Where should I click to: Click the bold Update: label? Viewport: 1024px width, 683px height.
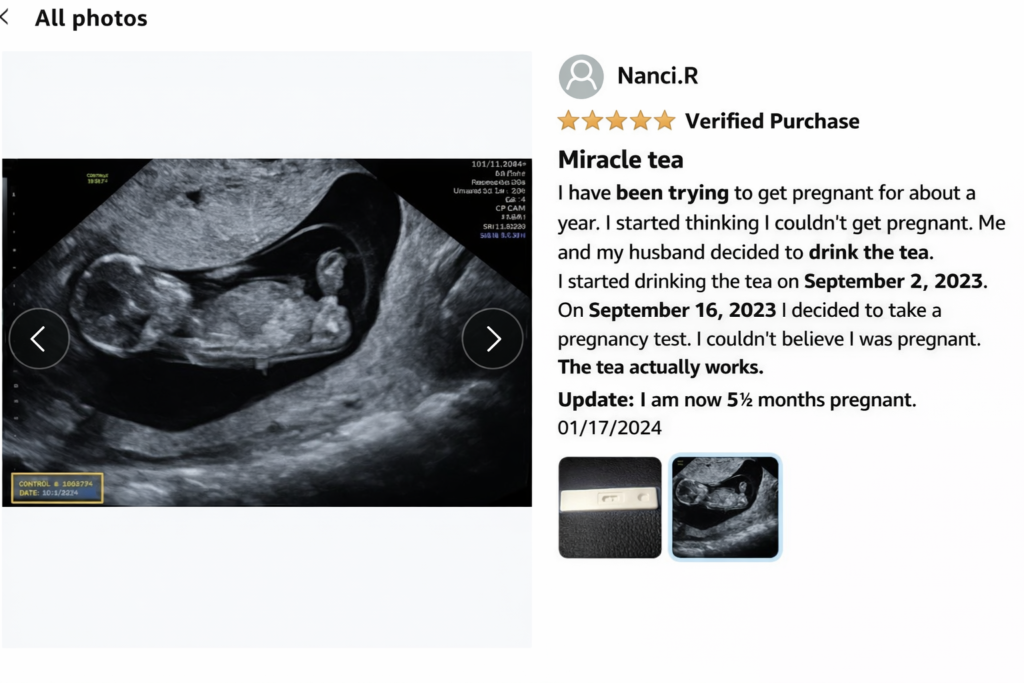(x=595, y=400)
